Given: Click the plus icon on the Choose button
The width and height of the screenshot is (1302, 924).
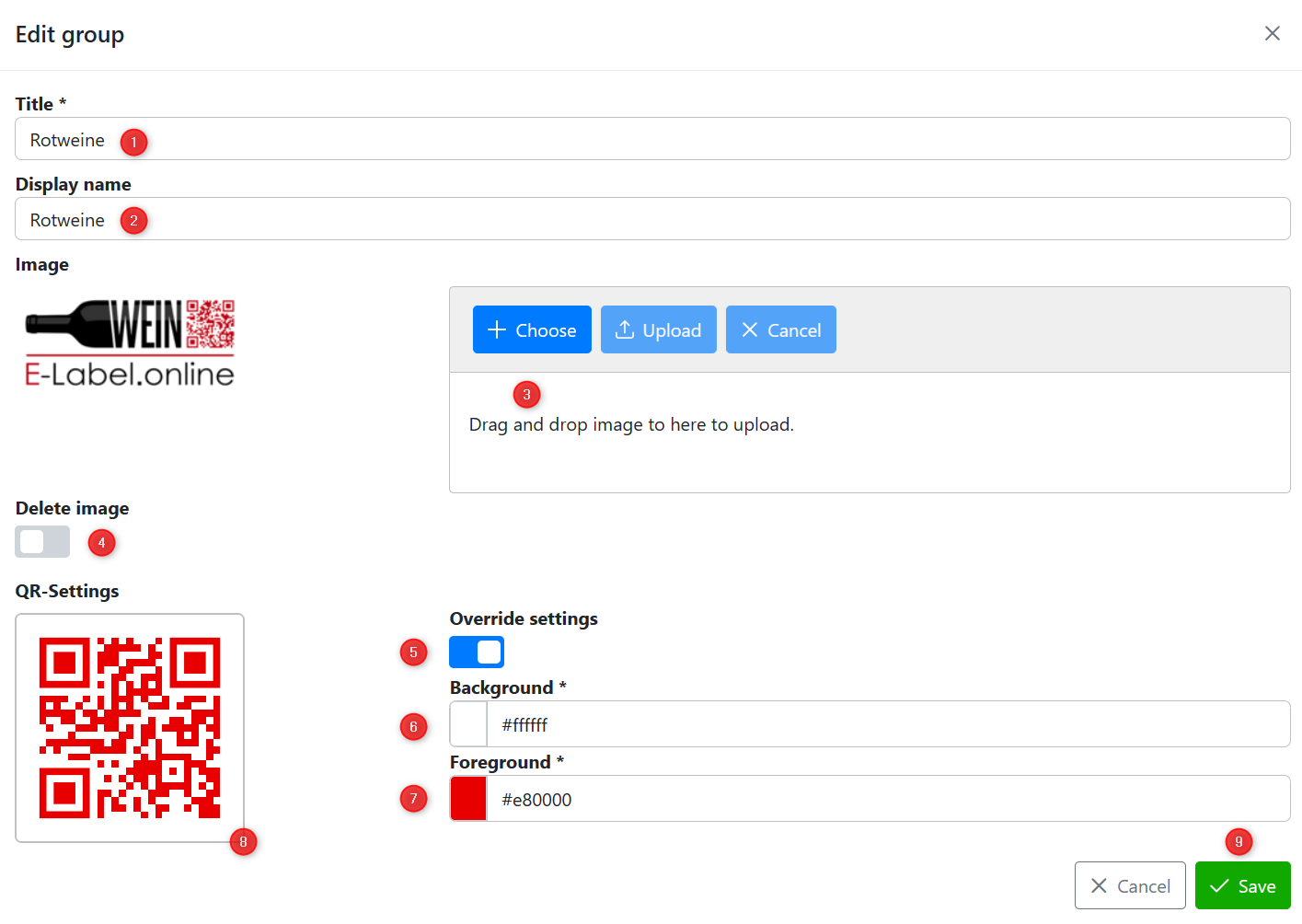Looking at the screenshot, I should point(497,329).
